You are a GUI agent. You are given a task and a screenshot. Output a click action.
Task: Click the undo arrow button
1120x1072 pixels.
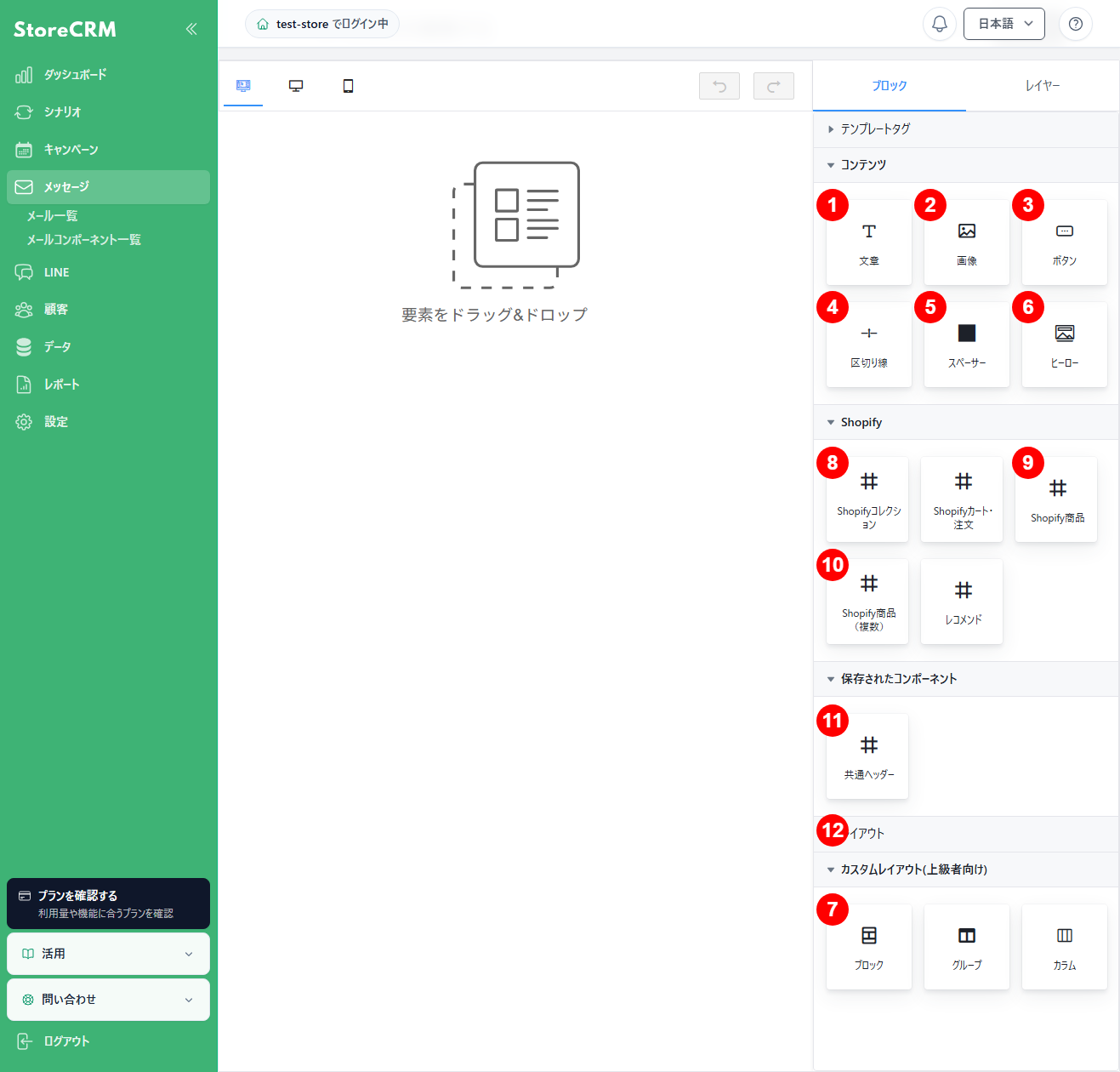click(719, 86)
